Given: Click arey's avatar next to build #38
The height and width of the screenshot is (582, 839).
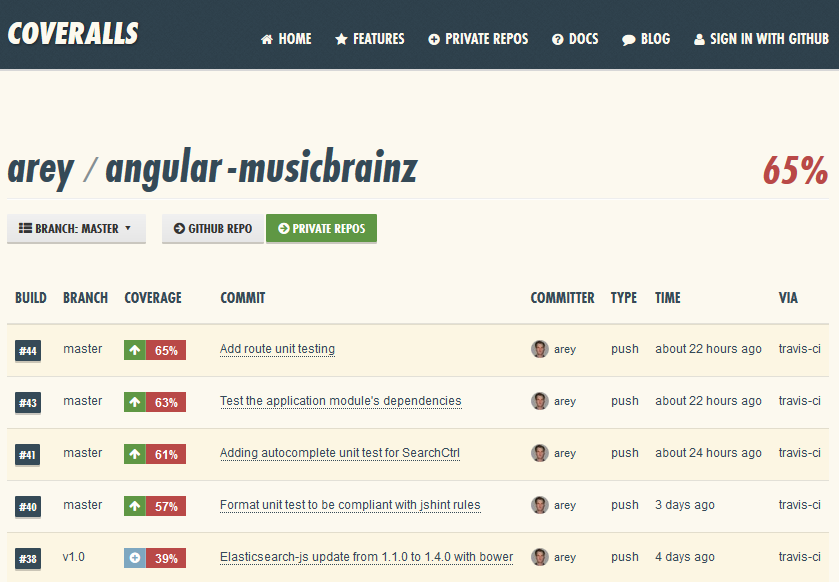Looking at the screenshot, I should click(540, 557).
